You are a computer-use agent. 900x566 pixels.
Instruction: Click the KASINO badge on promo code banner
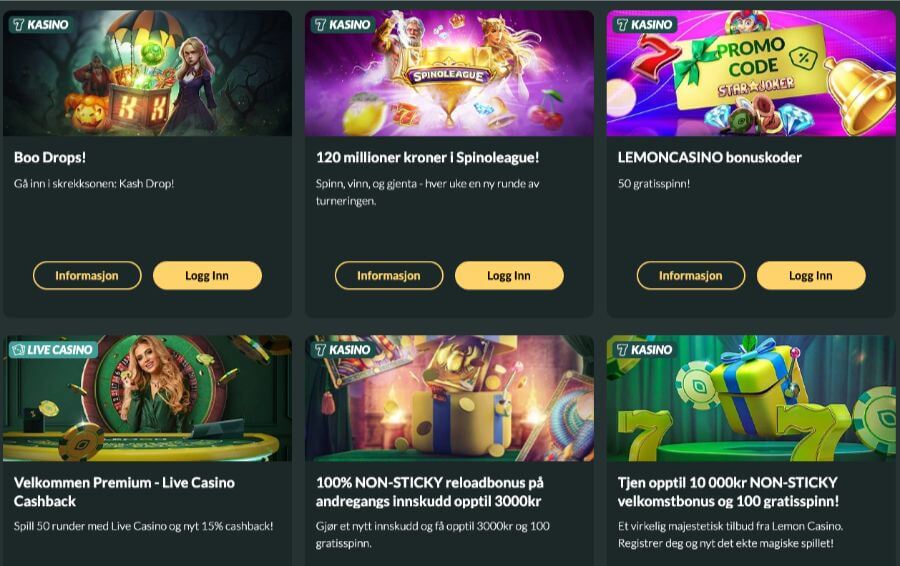tap(644, 25)
